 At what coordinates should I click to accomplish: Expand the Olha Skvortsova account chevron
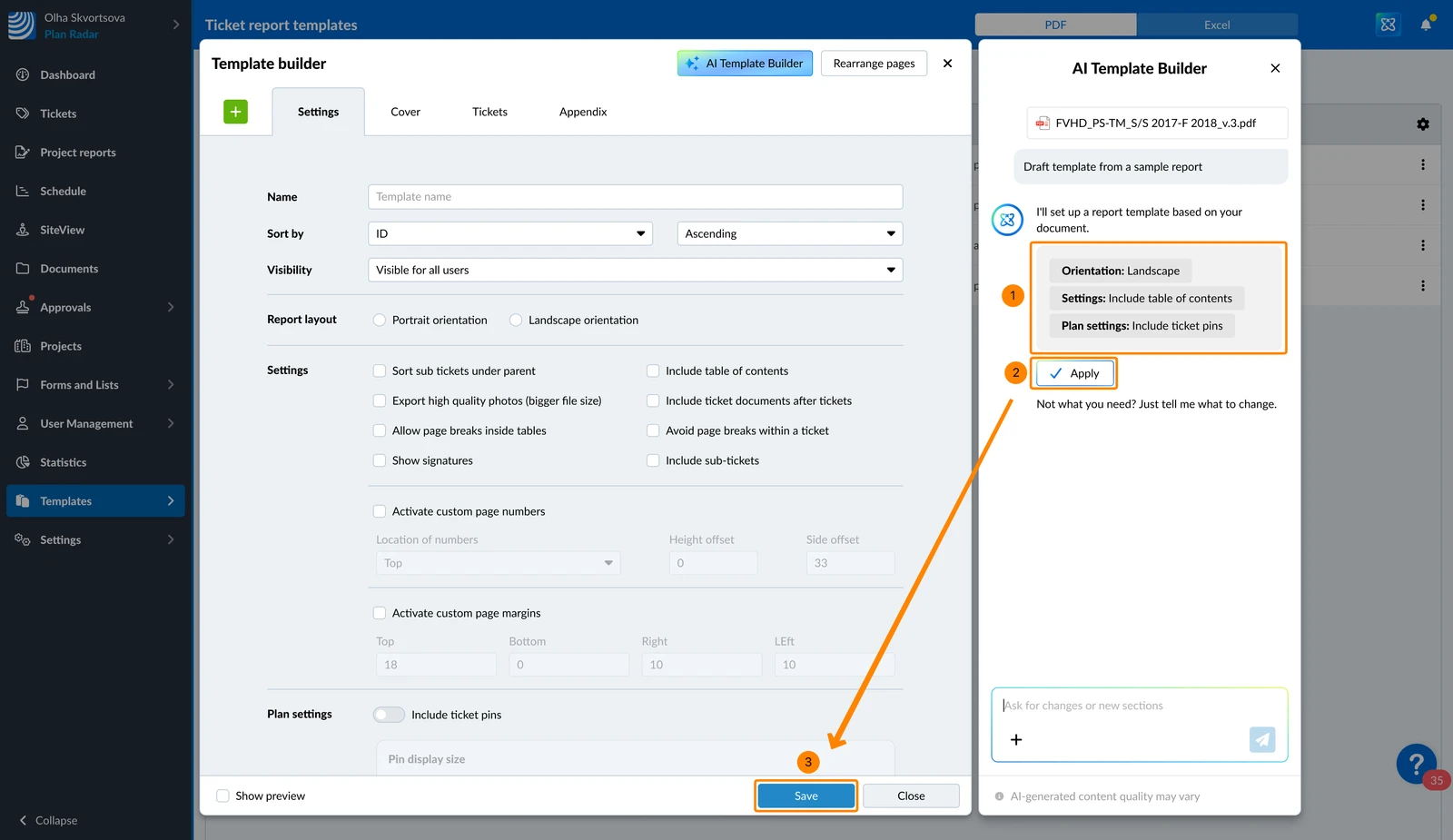coord(176,25)
